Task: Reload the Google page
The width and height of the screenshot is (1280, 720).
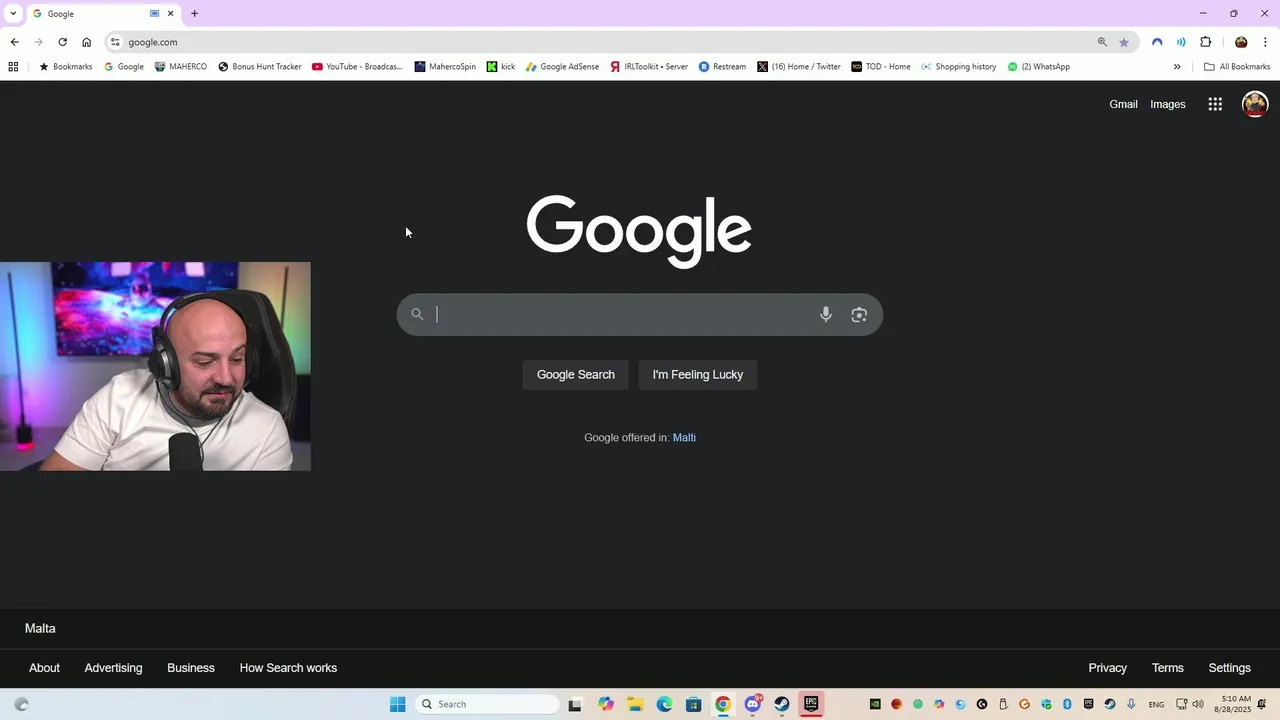Action: point(62,42)
